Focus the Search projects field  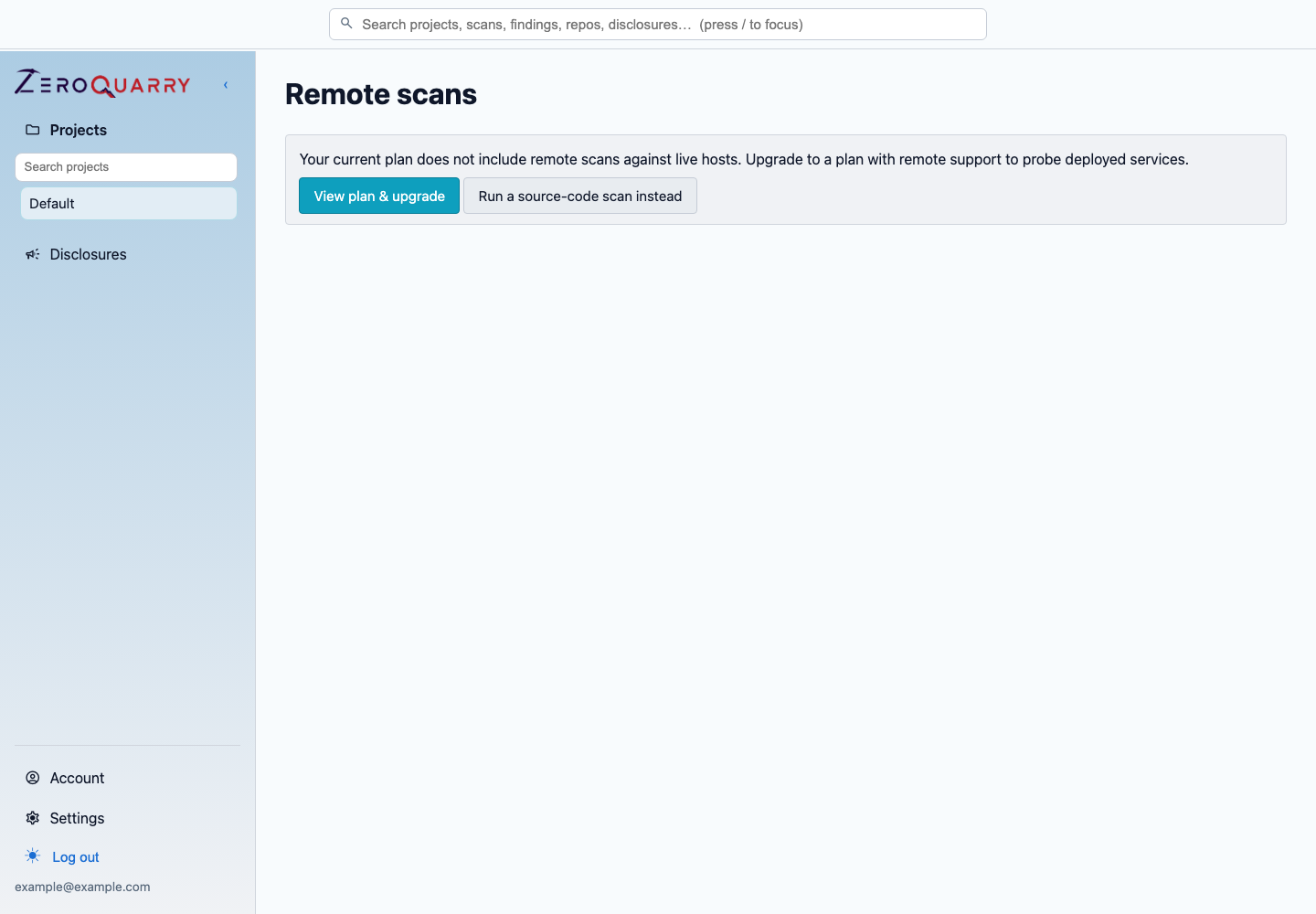126,167
